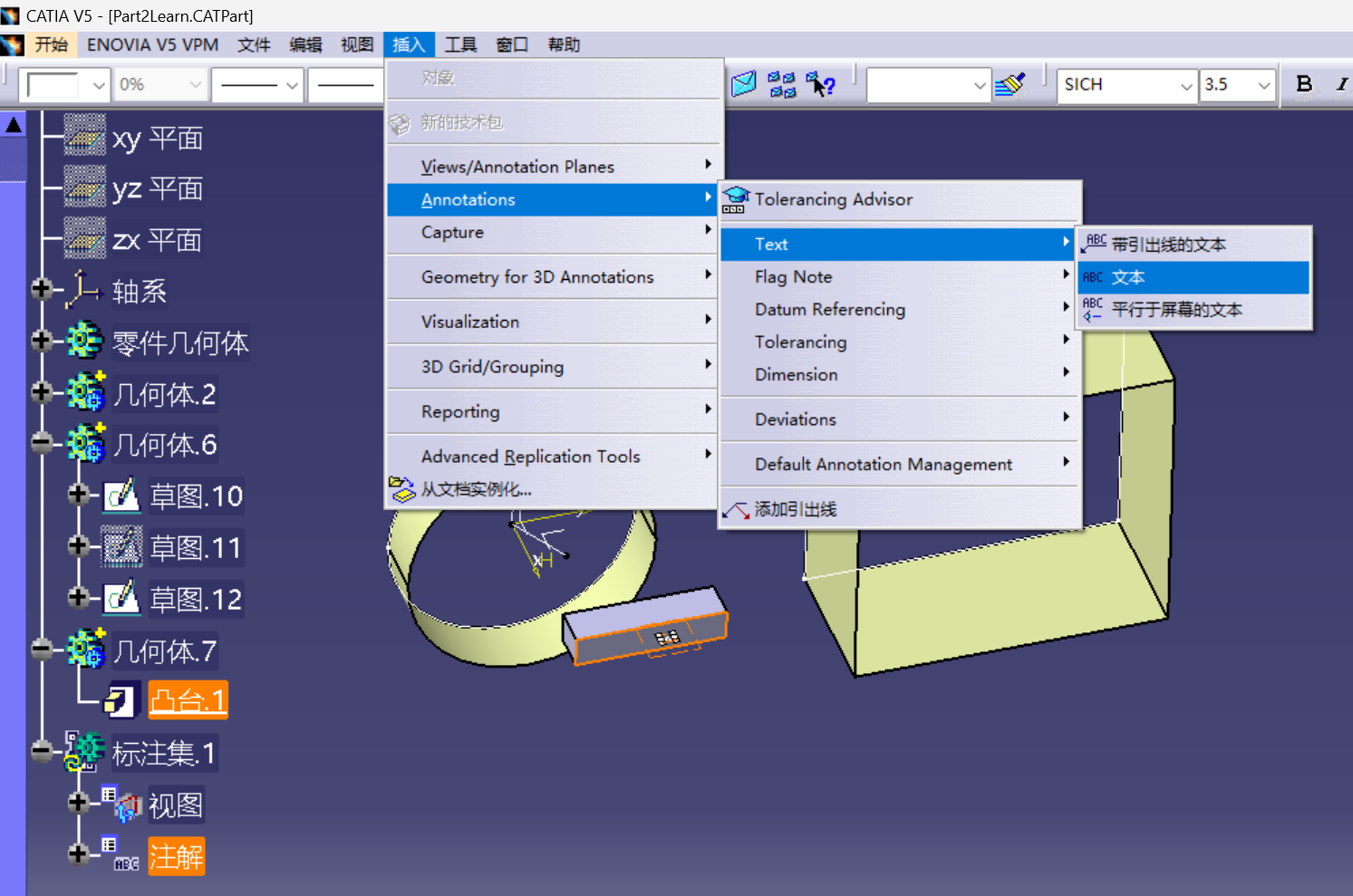Screen dimensions: 1353x896
Task: Select the 凸台.1 tree label
Action: coord(188,700)
